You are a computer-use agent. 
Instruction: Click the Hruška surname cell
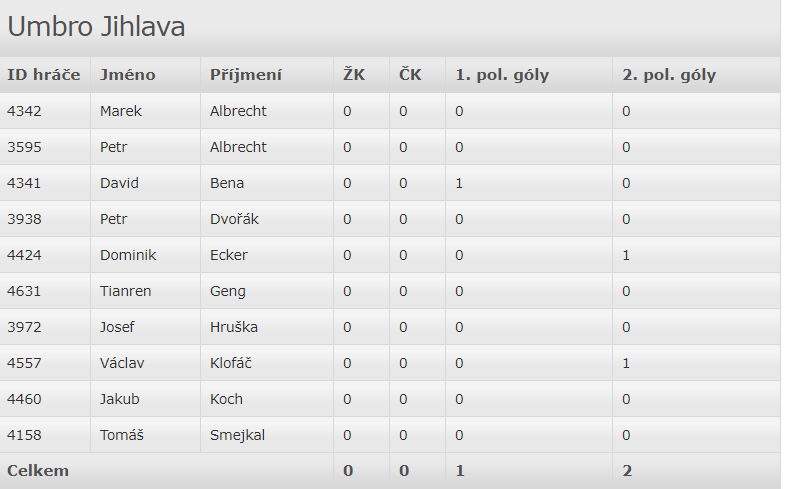(233, 327)
